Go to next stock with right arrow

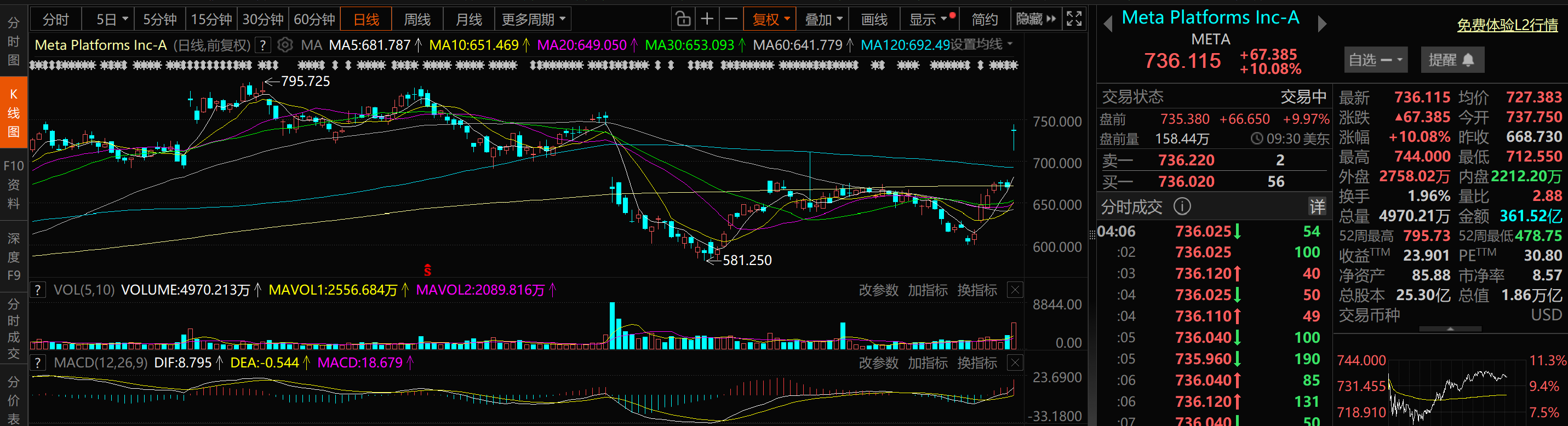1321,24
